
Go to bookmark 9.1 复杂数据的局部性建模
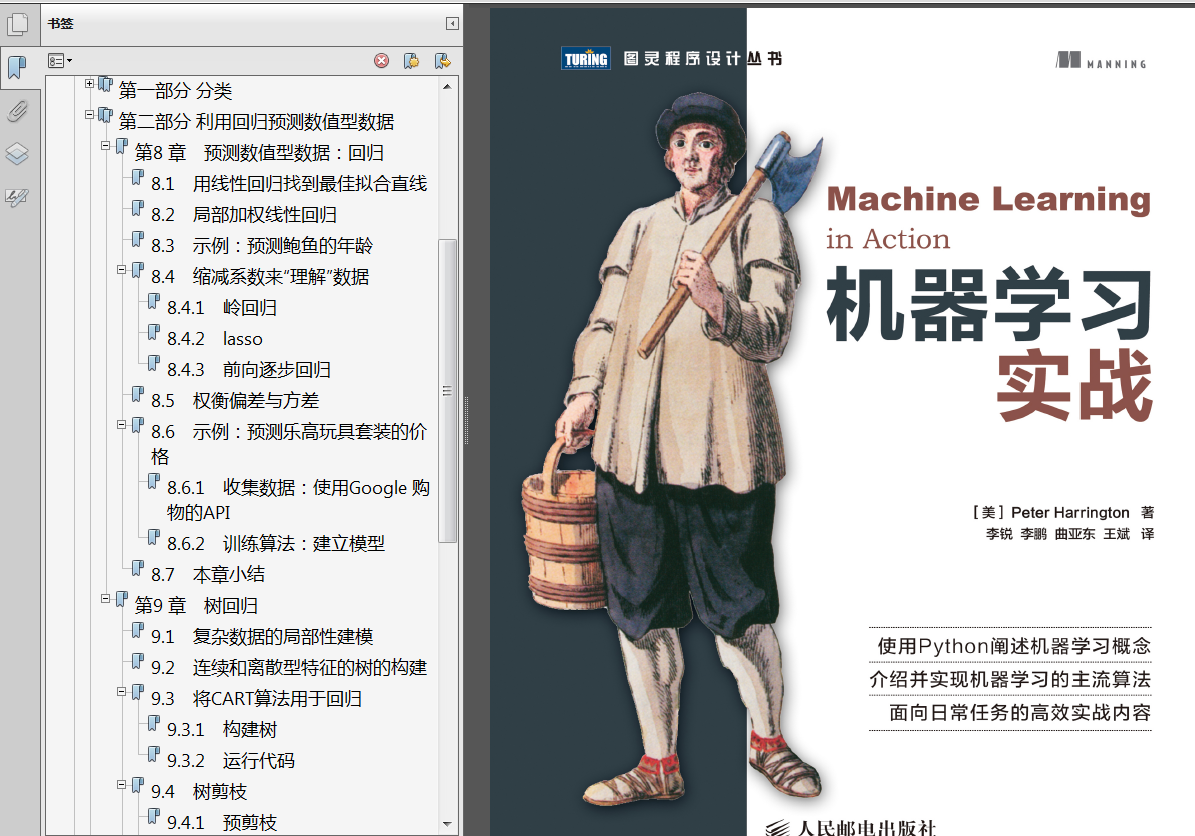262,636
